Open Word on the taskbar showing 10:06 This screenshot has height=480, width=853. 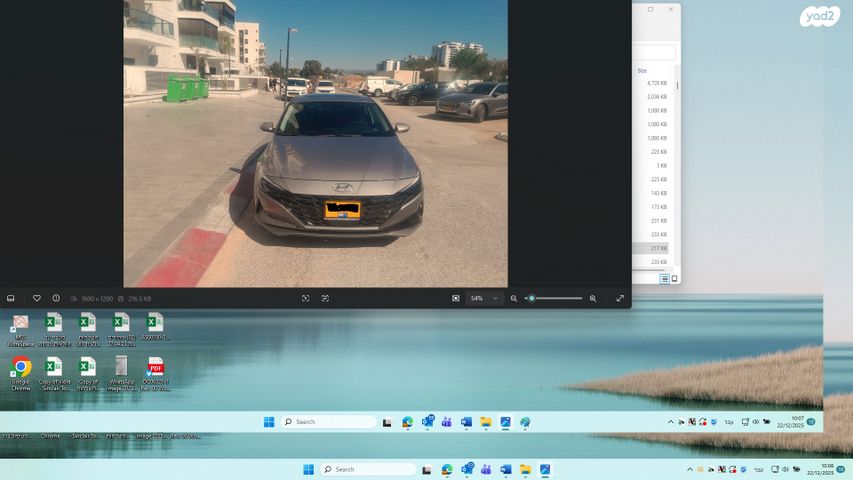(x=506, y=470)
